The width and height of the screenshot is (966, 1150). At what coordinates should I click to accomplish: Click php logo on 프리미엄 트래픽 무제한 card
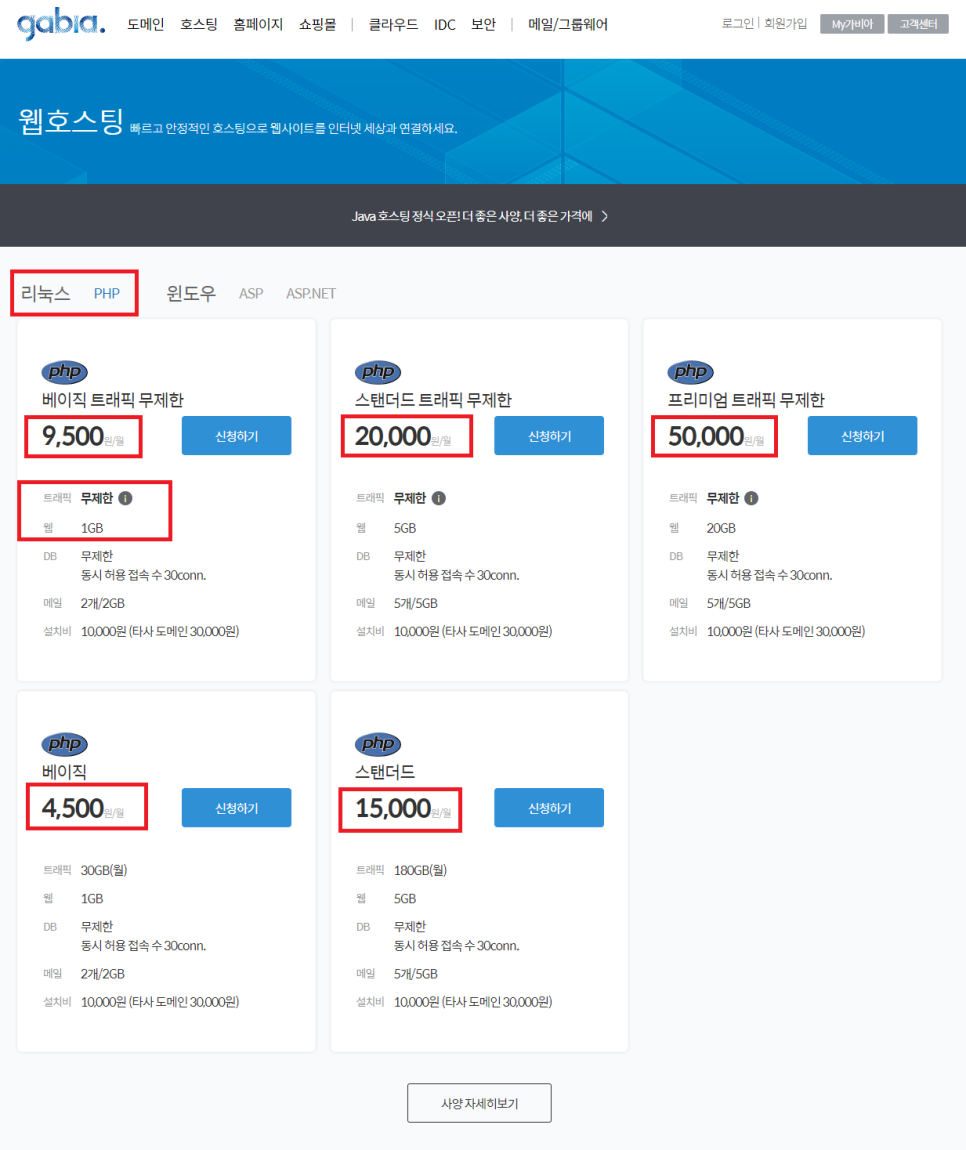[690, 372]
